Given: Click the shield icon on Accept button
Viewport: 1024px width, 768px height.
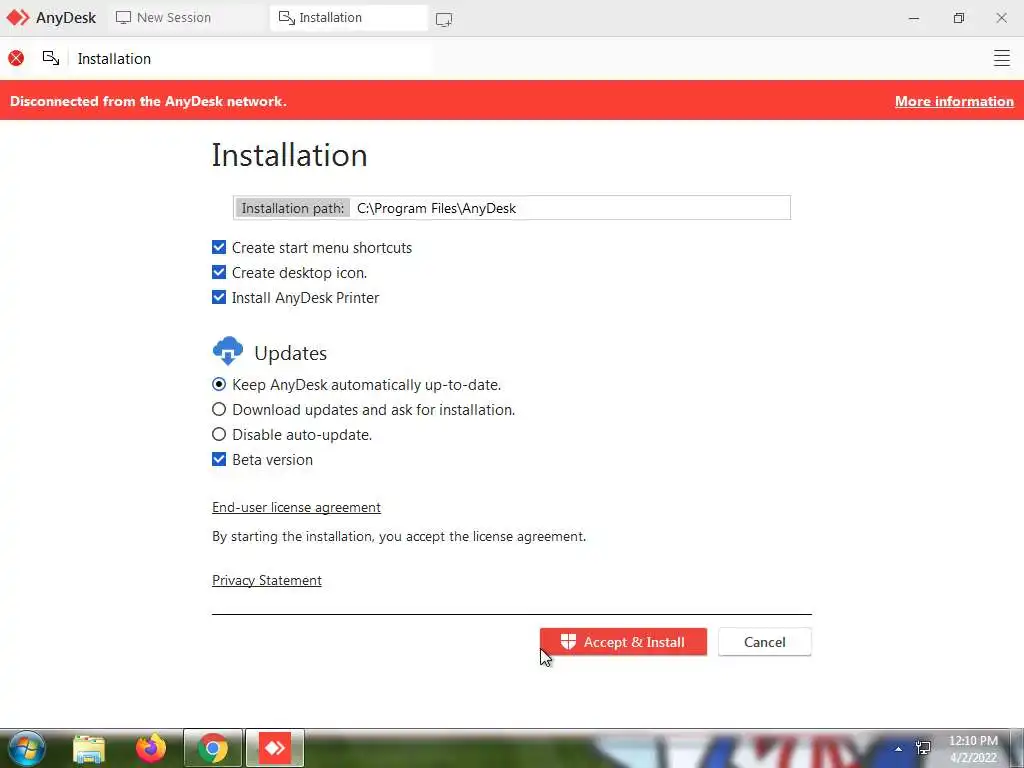Looking at the screenshot, I should coord(568,642).
